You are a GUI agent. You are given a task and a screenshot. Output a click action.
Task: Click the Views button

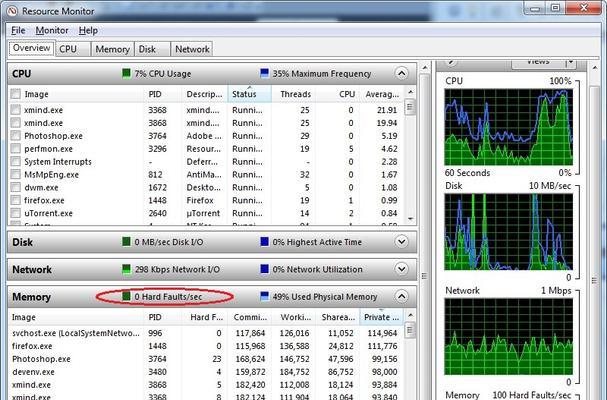pos(538,63)
